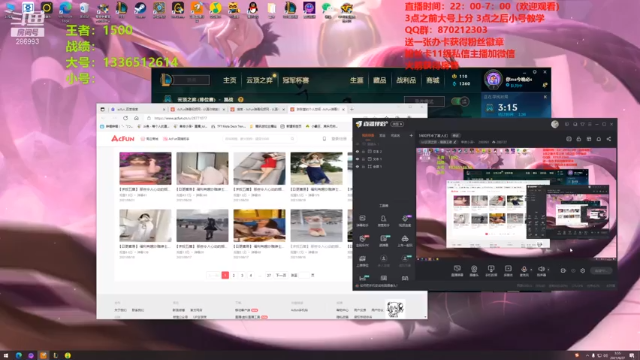
Task: Click the AcFun logo
Action: tap(122, 139)
